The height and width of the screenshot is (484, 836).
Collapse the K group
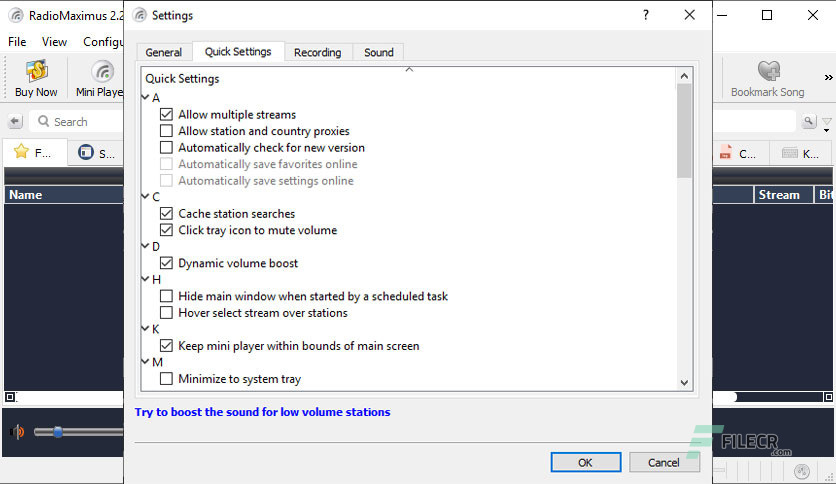click(x=145, y=329)
